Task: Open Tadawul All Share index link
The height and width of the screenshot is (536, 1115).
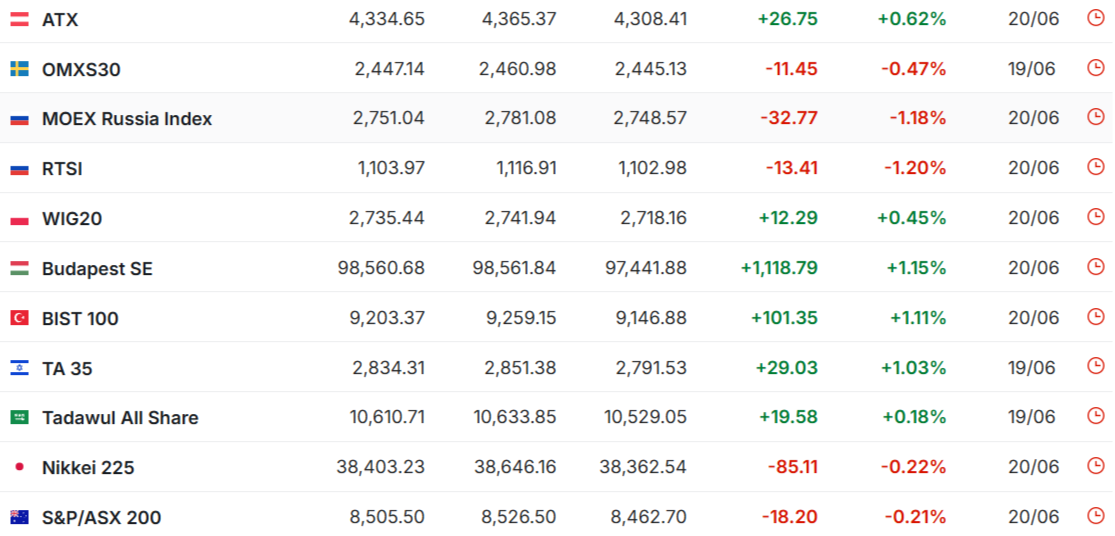Action: click(x=120, y=418)
